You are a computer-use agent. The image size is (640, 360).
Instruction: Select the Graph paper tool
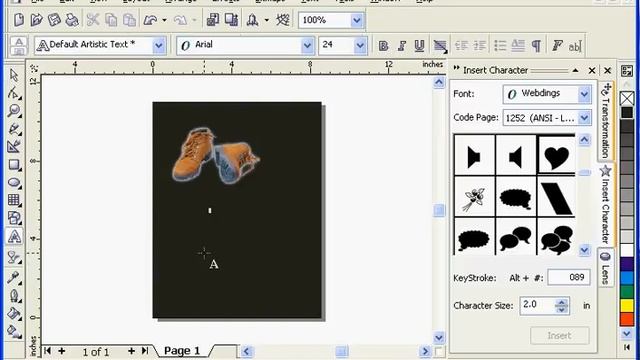click(14, 200)
